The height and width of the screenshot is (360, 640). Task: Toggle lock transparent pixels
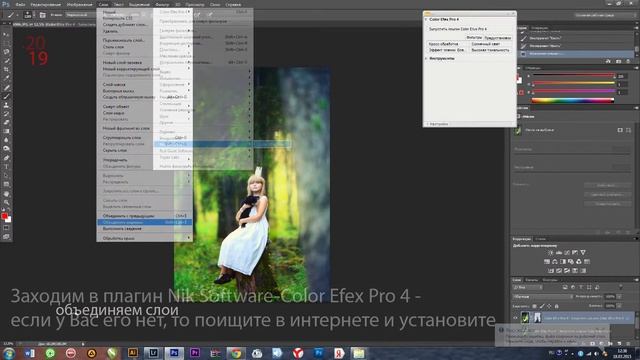click(534, 306)
